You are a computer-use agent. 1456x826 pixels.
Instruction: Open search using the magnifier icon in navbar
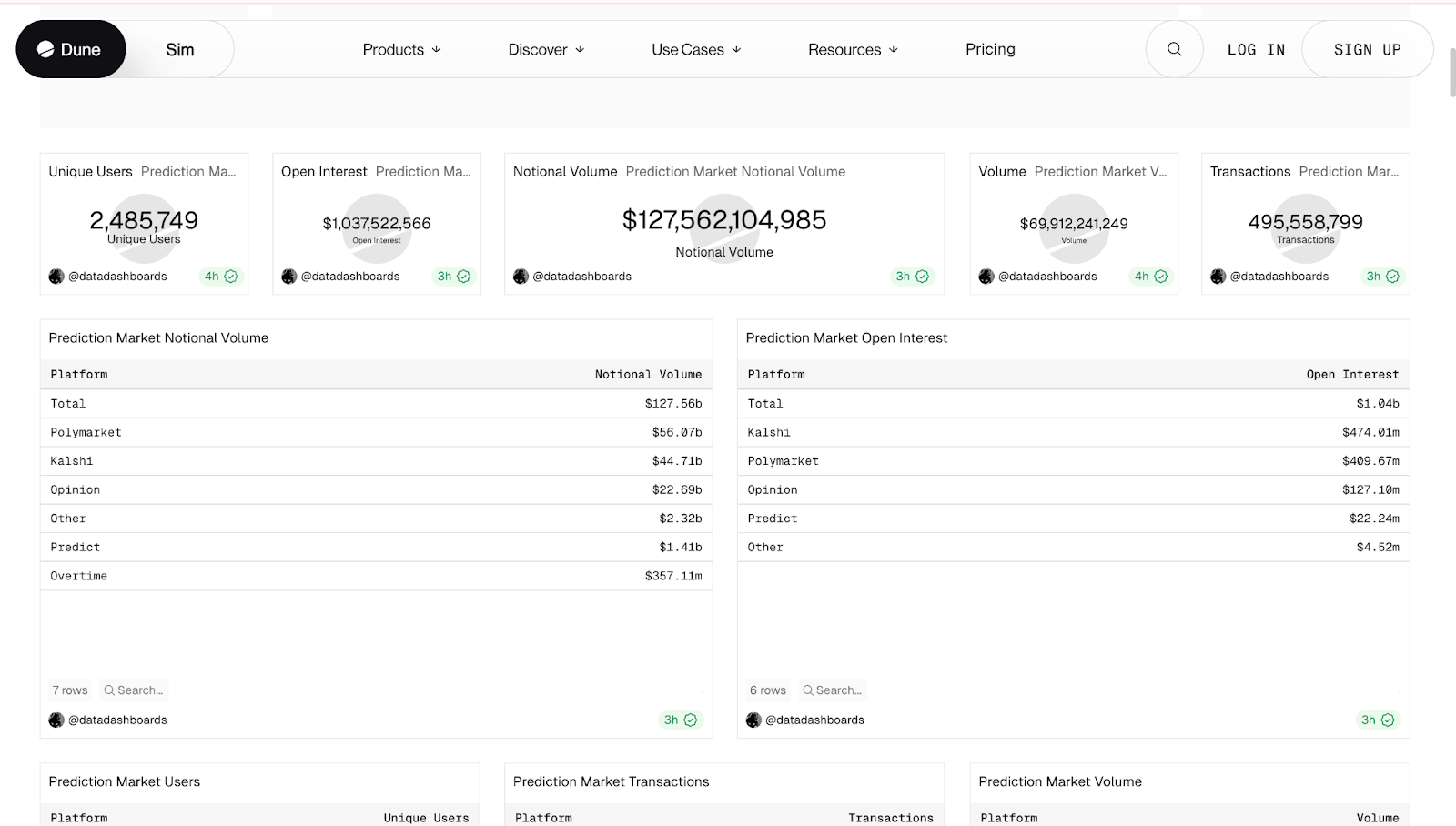(x=1174, y=49)
